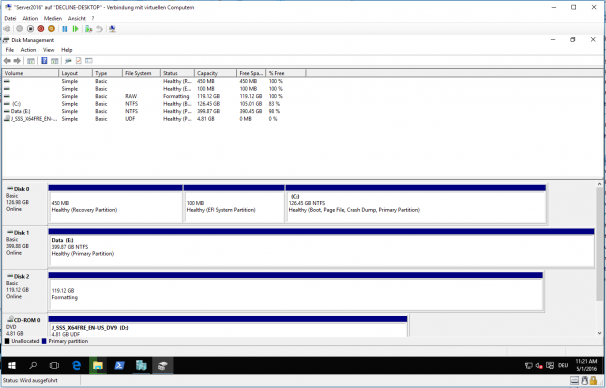Click the orange Save VM state icon
The height and width of the screenshot is (388, 606).
51,29
